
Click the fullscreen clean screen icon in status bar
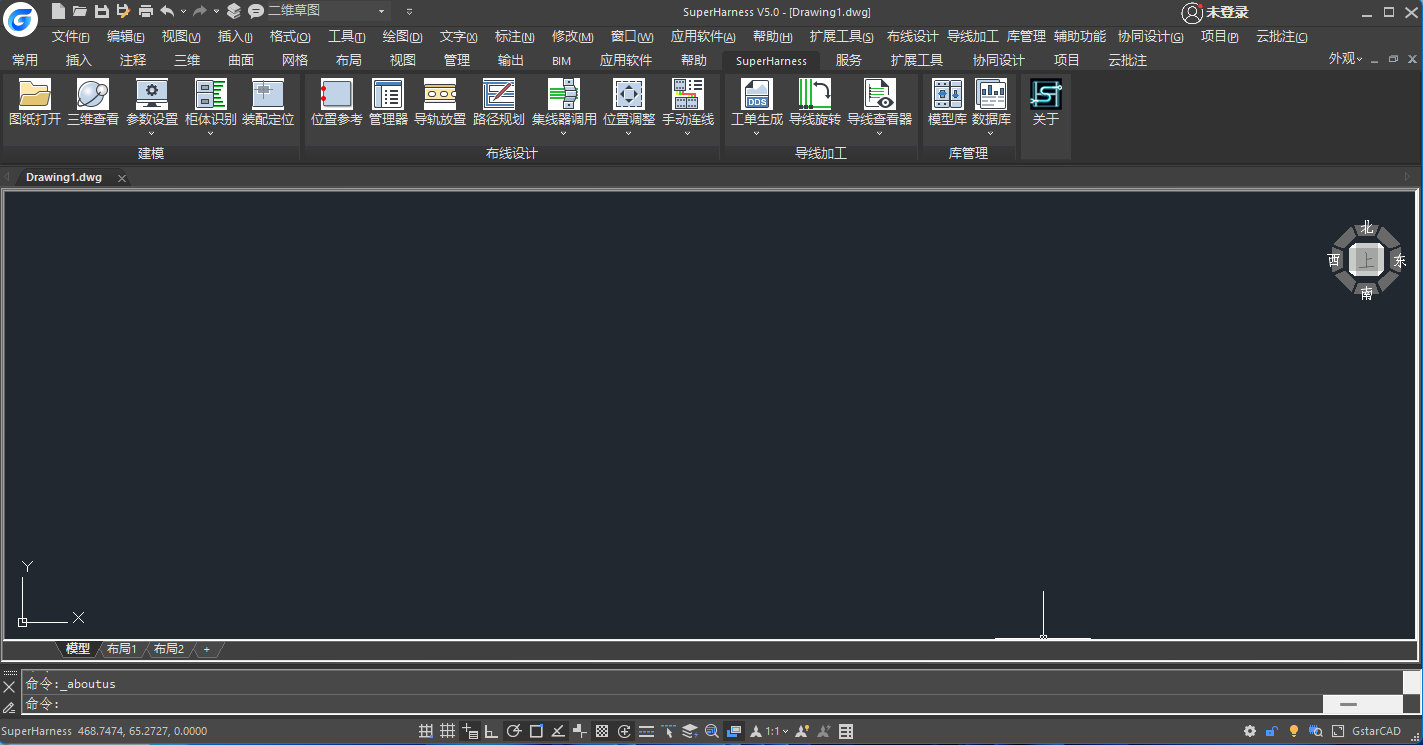point(1337,732)
